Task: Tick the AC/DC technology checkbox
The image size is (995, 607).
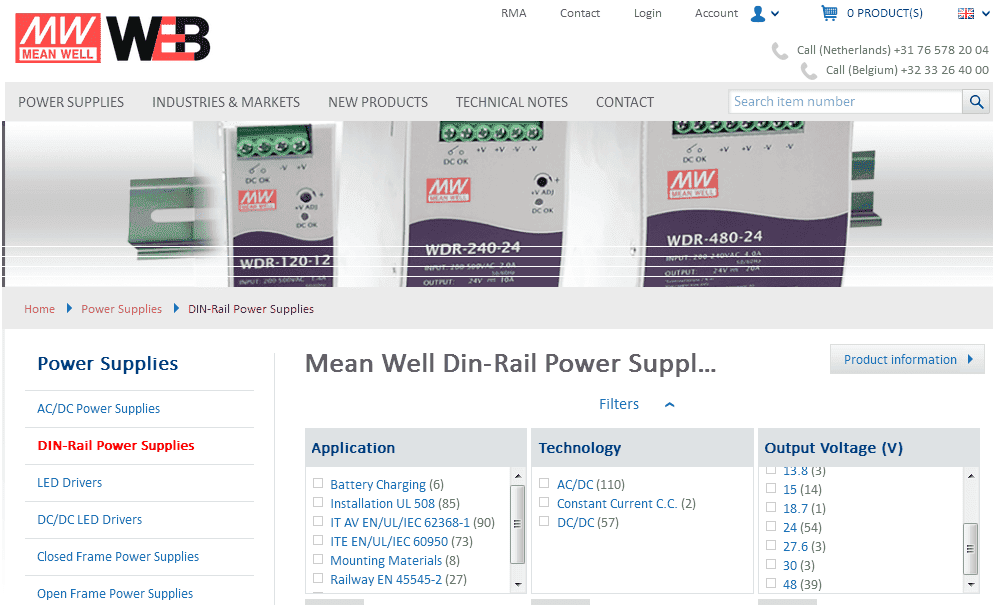Action: tap(544, 483)
